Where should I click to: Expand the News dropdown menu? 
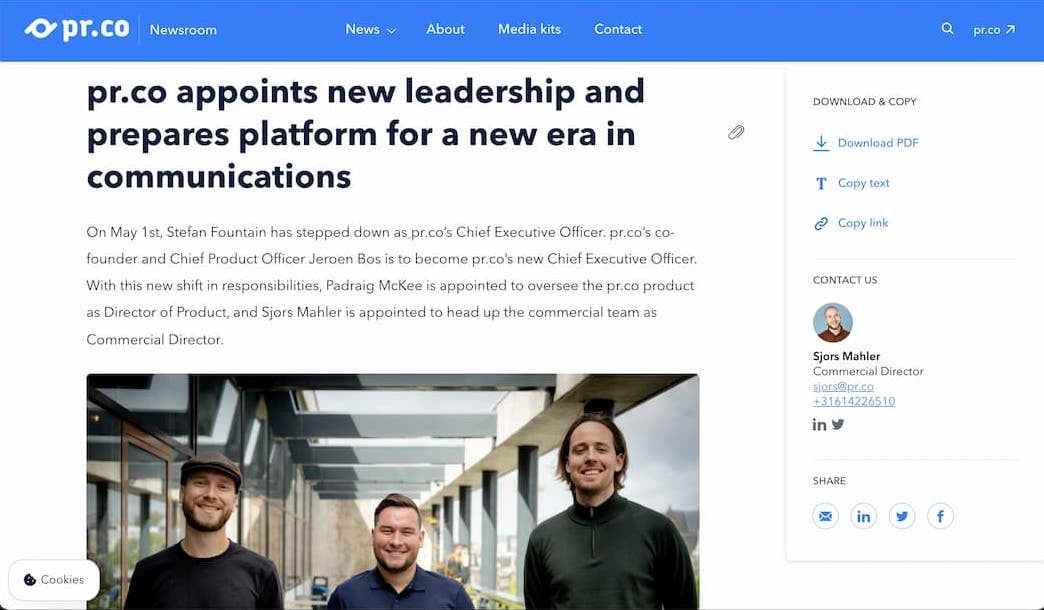[x=370, y=29]
